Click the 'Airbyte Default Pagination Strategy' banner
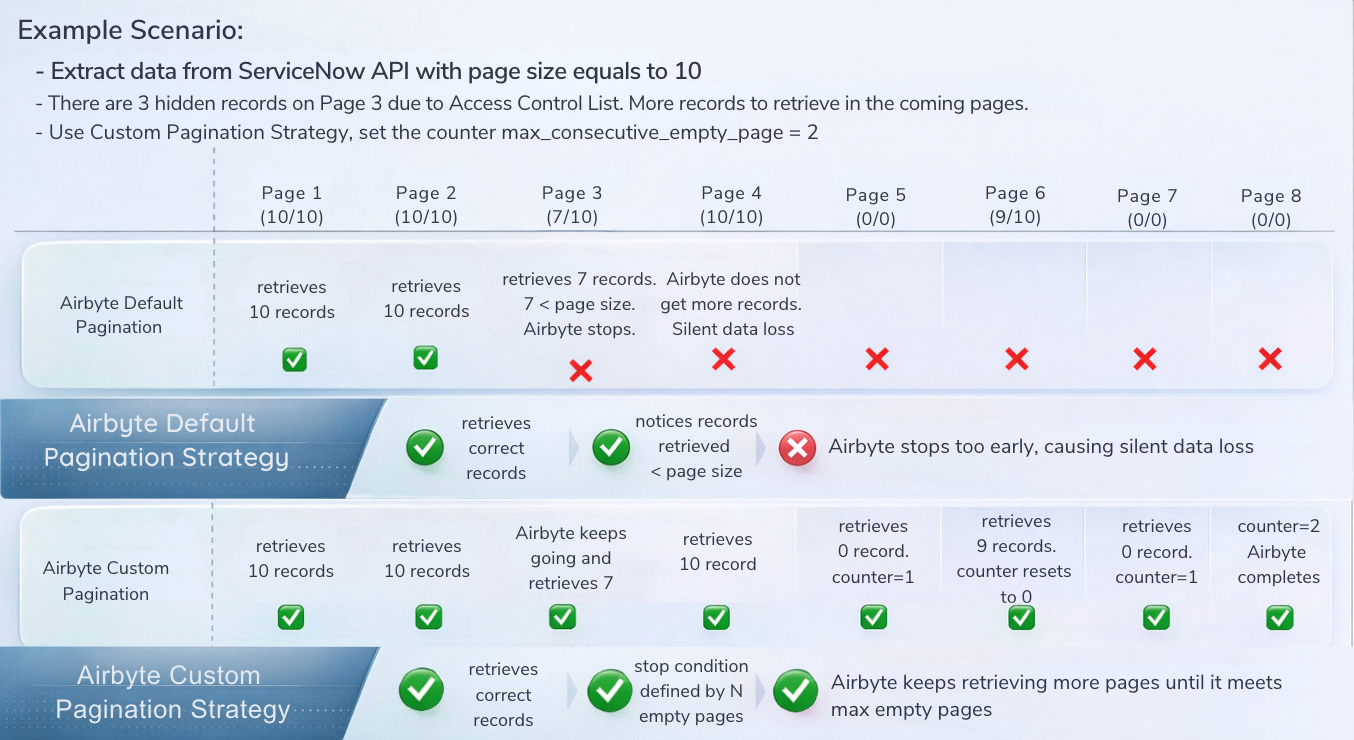1354x740 pixels. click(180, 441)
